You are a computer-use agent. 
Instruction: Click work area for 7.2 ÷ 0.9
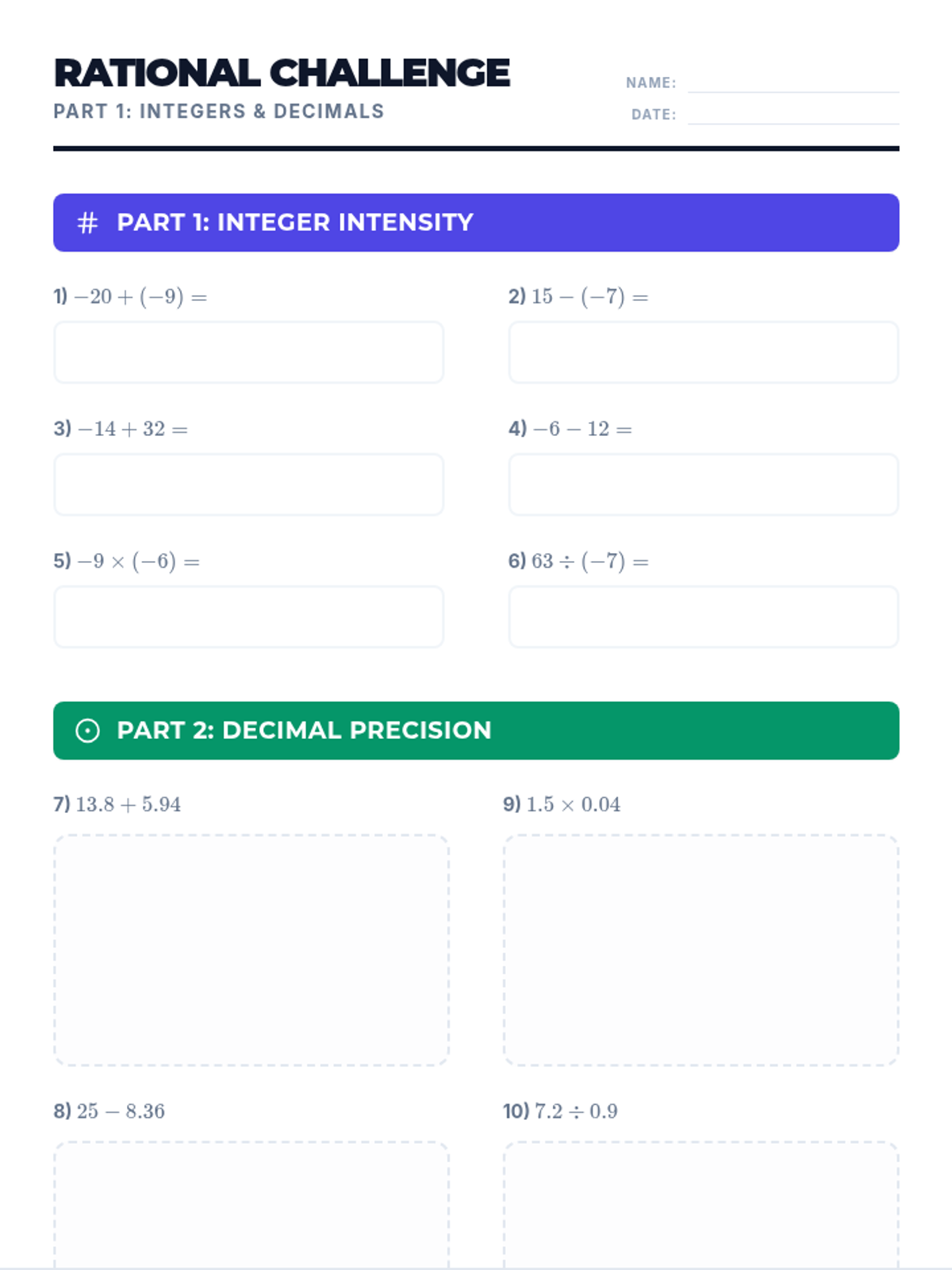pos(701,1205)
